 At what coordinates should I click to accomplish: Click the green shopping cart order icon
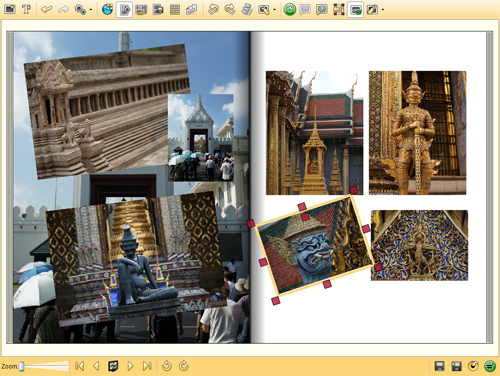pos(490,366)
